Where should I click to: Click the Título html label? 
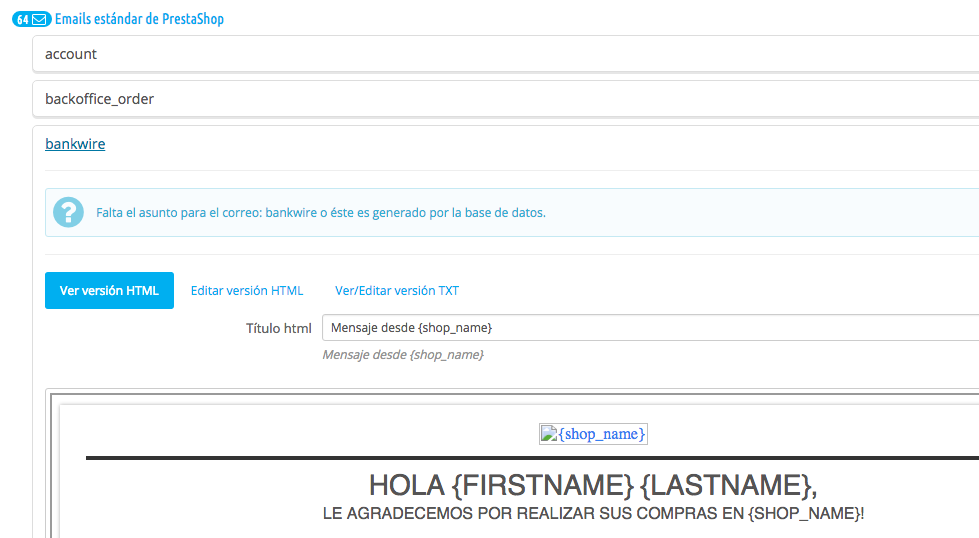(x=278, y=328)
